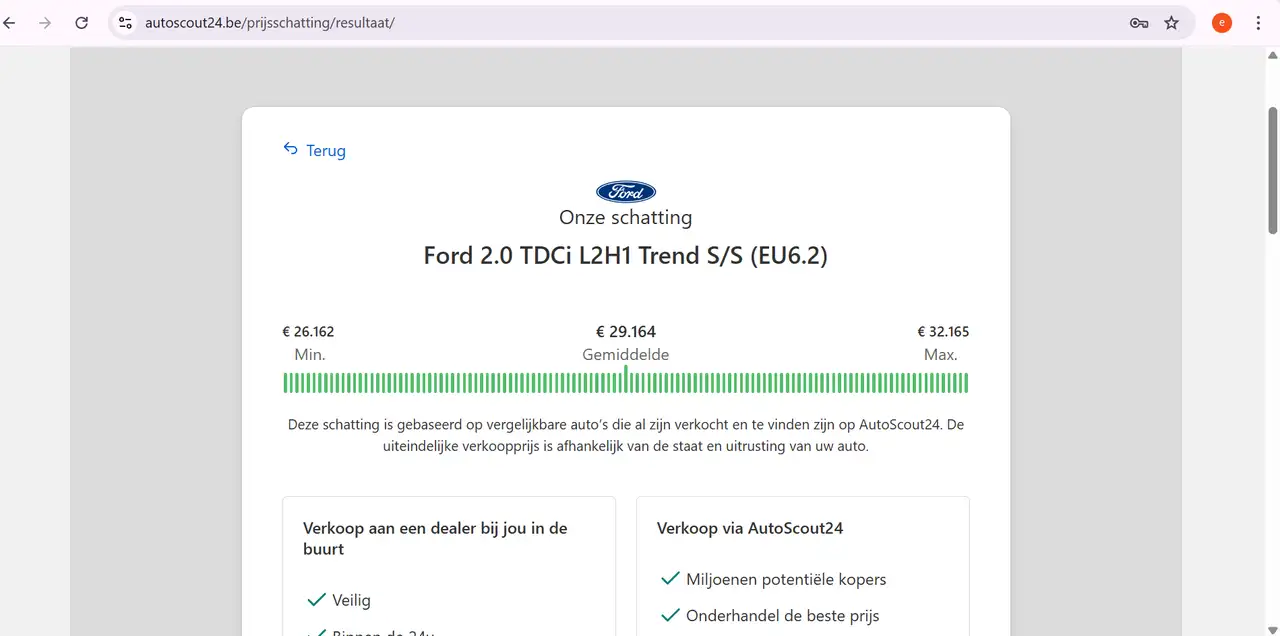
Task: Open the Chrome three-dot menu
Action: coord(1258,23)
